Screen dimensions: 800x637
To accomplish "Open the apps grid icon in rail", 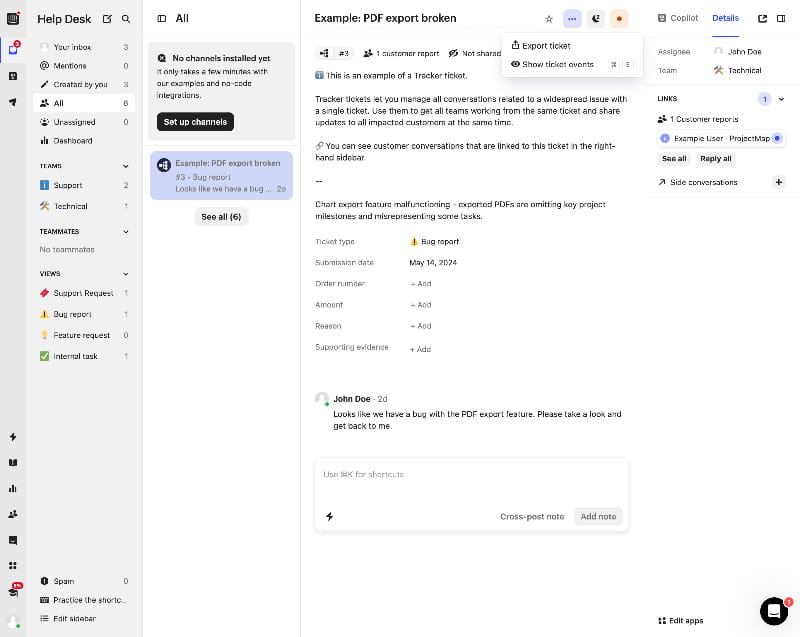I will [13, 565].
